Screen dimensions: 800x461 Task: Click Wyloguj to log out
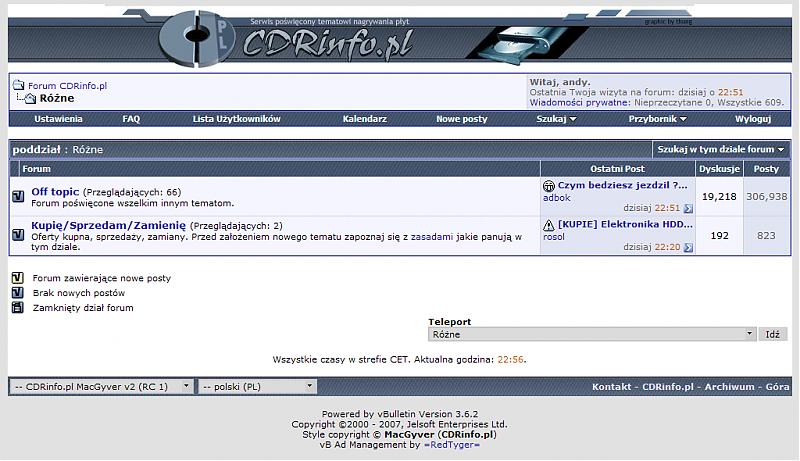click(753, 119)
